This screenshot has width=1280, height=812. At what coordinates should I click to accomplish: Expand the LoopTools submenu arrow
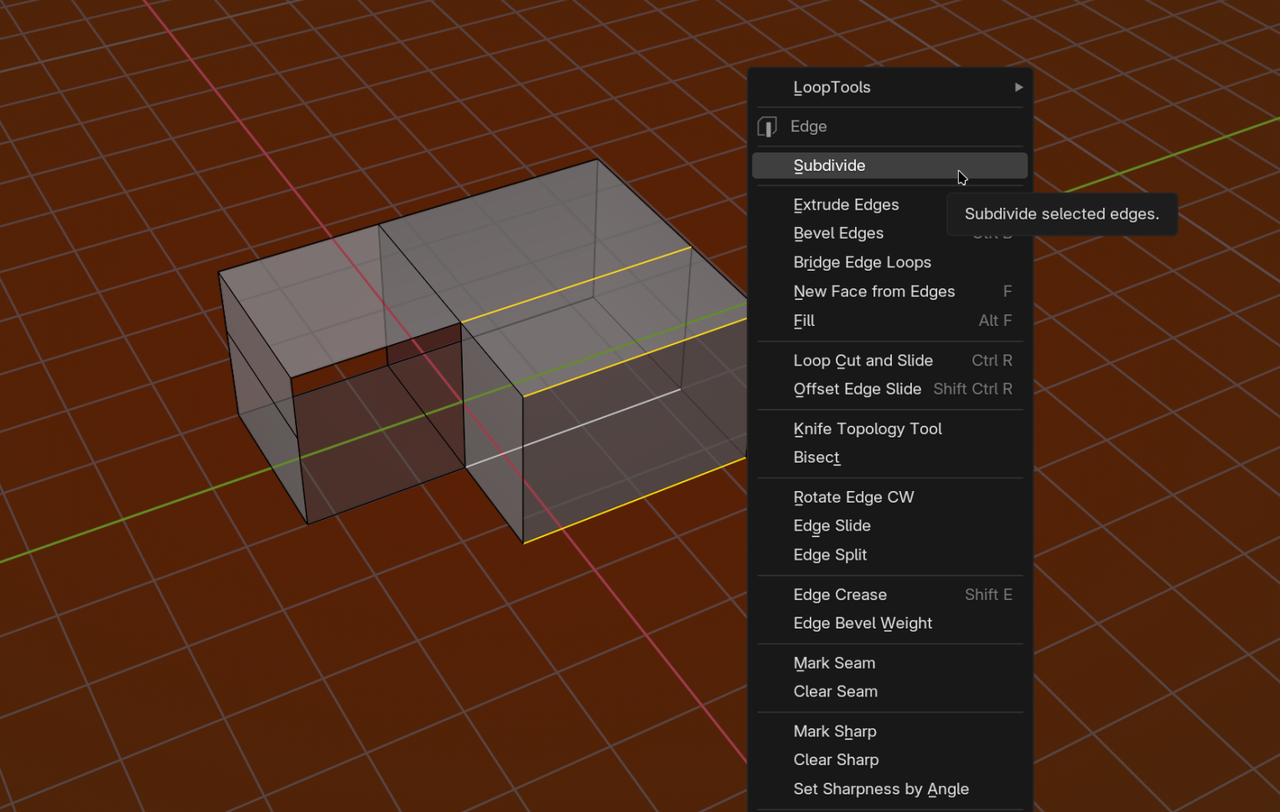point(1018,87)
